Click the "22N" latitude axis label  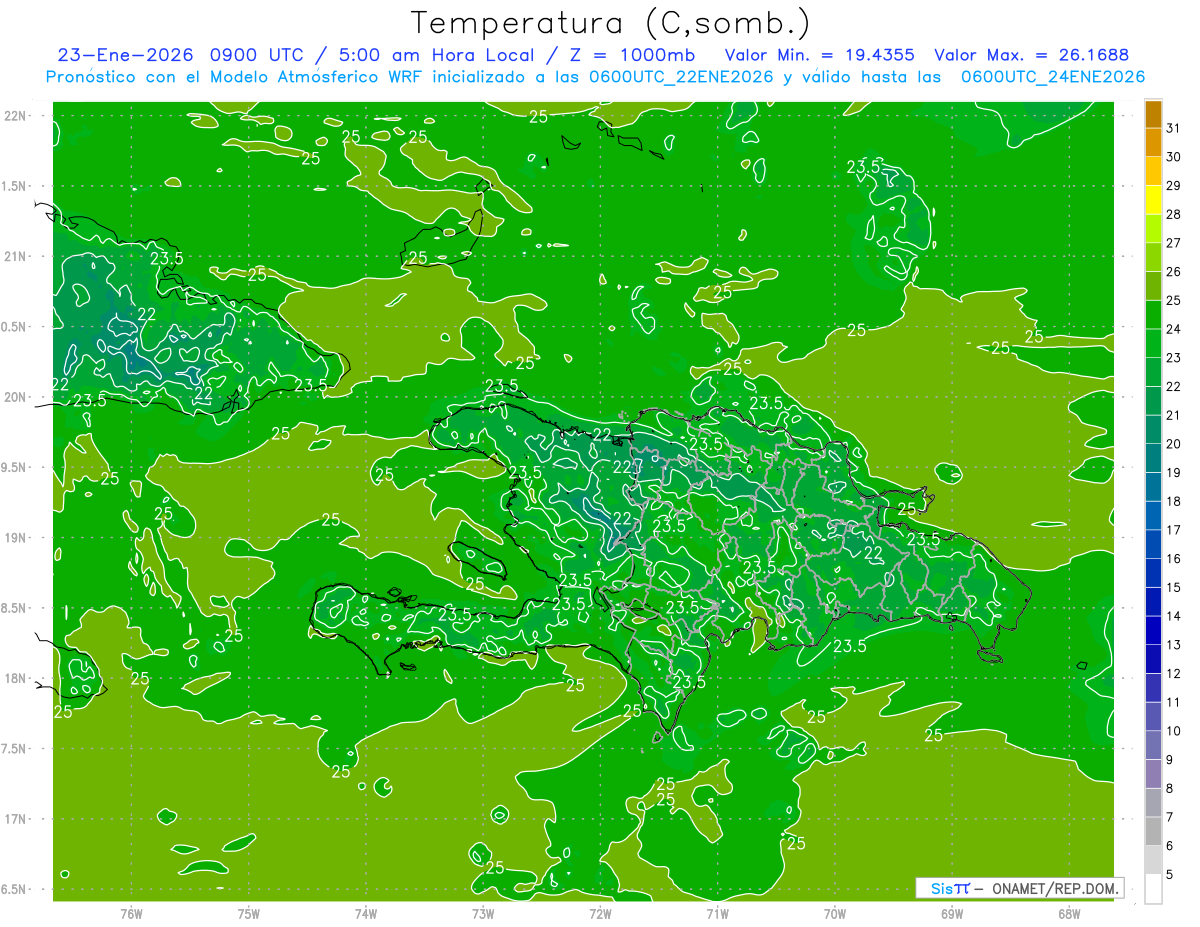click(x=15, y=115)
